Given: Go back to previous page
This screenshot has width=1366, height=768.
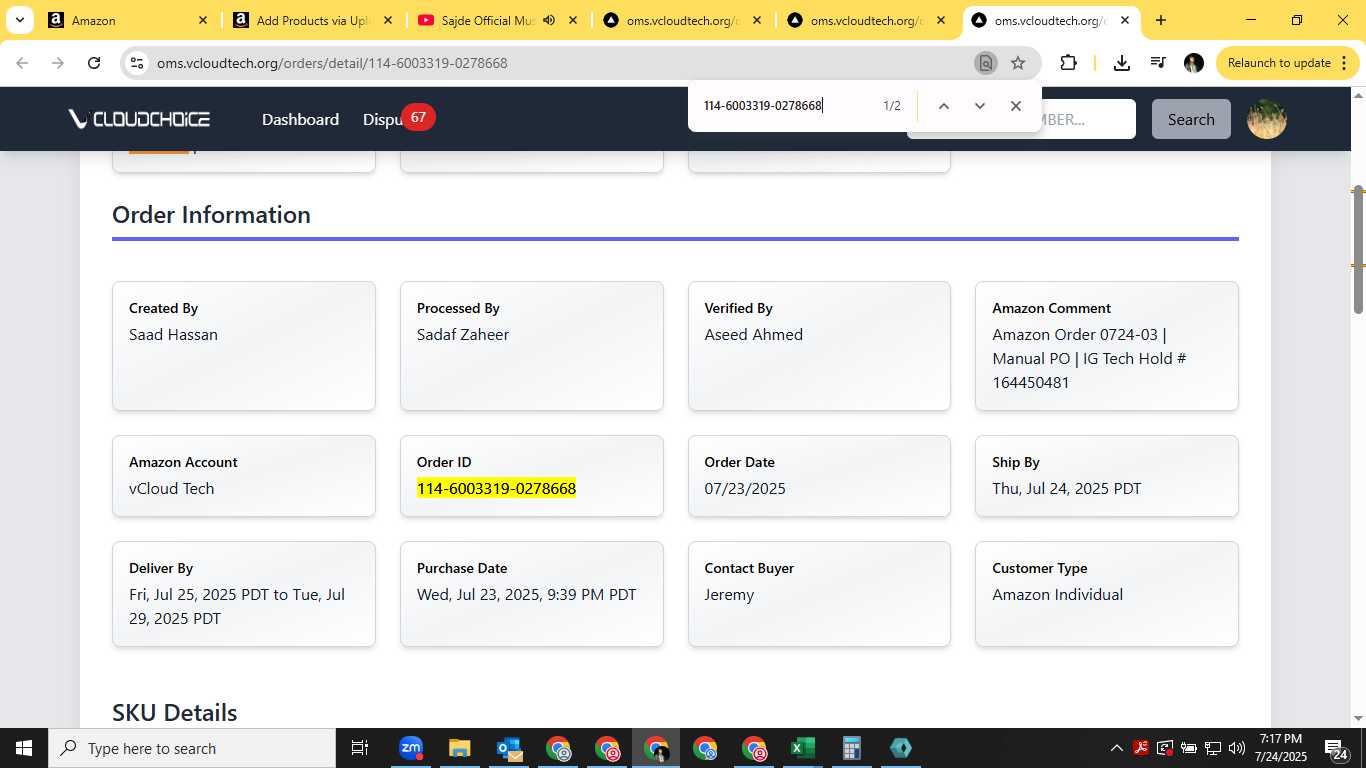Looking at the screenshot, I should click(x=22, y=63).
